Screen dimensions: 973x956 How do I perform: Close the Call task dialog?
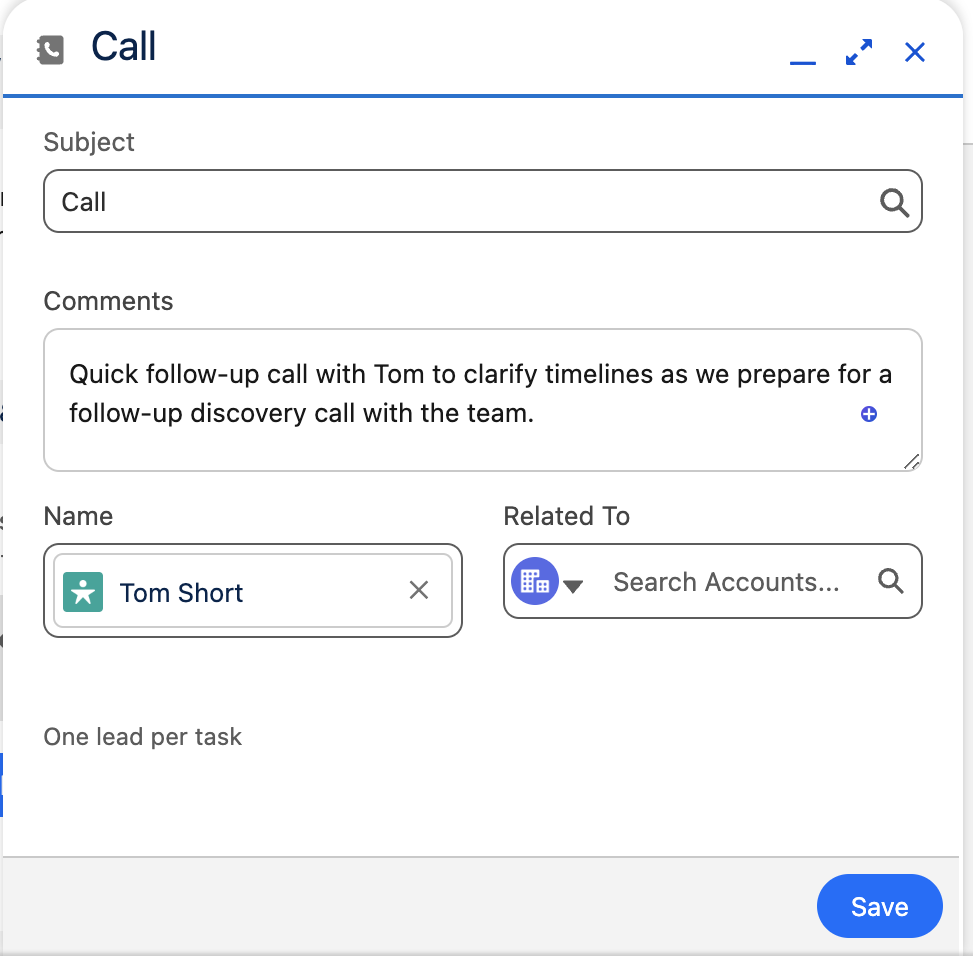(x=914, y=52)
